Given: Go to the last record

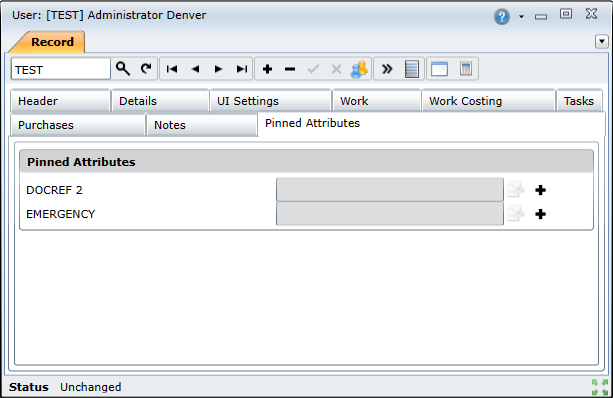Looking at the screenshot, I should tap(242, 69).
